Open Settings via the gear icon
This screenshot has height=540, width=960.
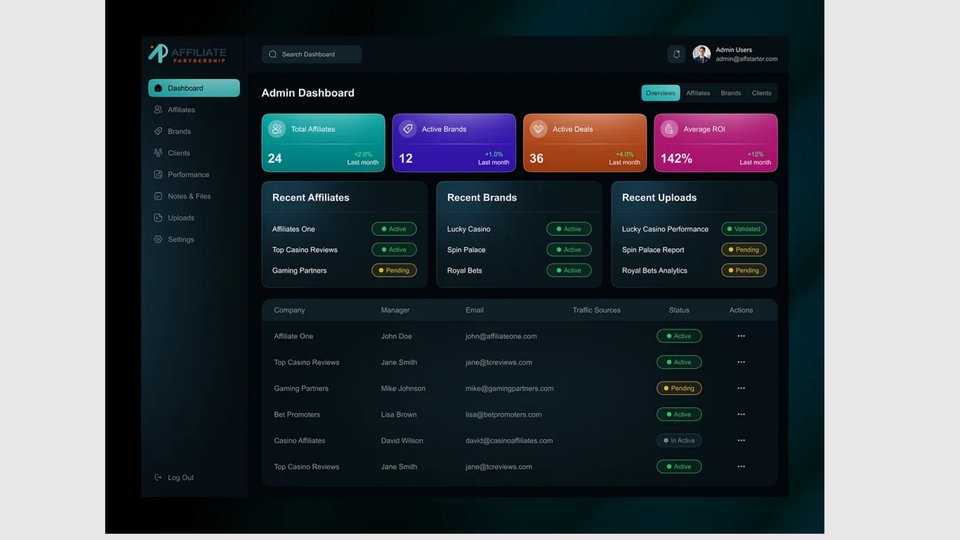pos(158,240)
